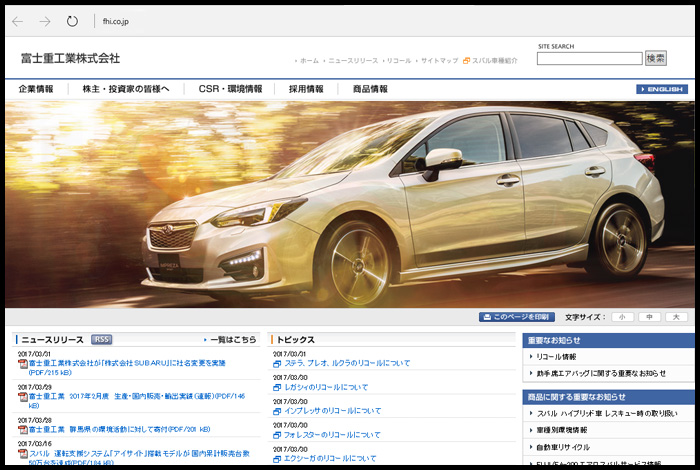Click the 重要なお知らせ panel header

(x=608, y=341)
